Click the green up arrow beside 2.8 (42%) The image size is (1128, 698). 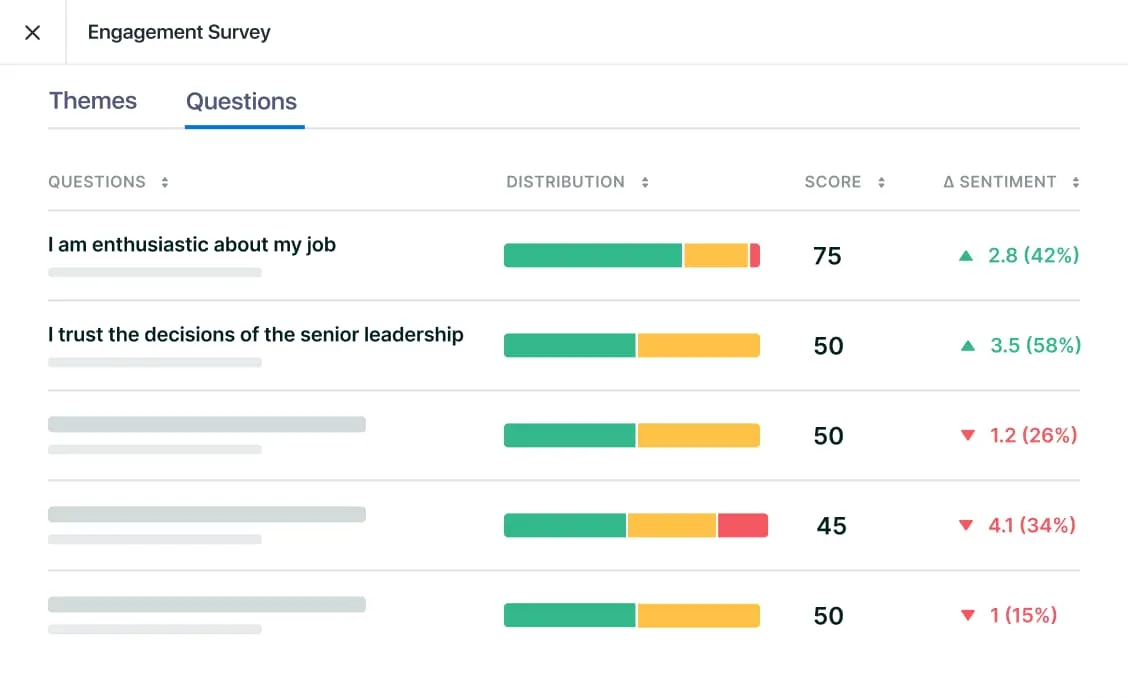click(966, 256)
